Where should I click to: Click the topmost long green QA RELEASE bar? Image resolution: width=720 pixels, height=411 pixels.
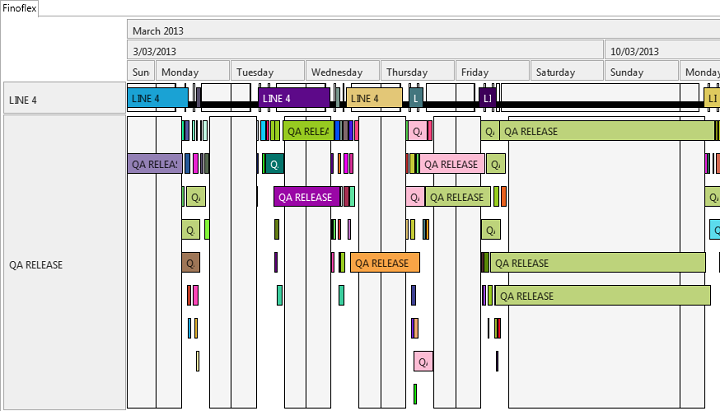click(x=607, y=131)
